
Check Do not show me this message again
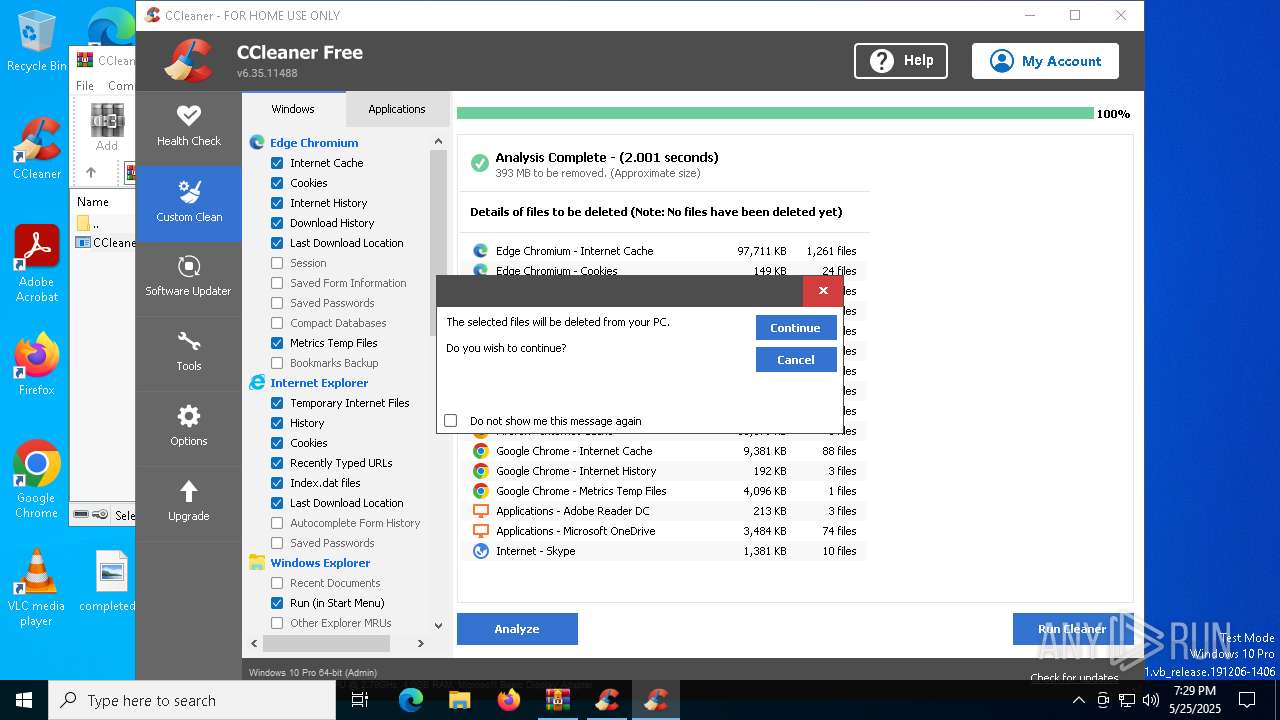pyautogui.click(x=451, y=421)
